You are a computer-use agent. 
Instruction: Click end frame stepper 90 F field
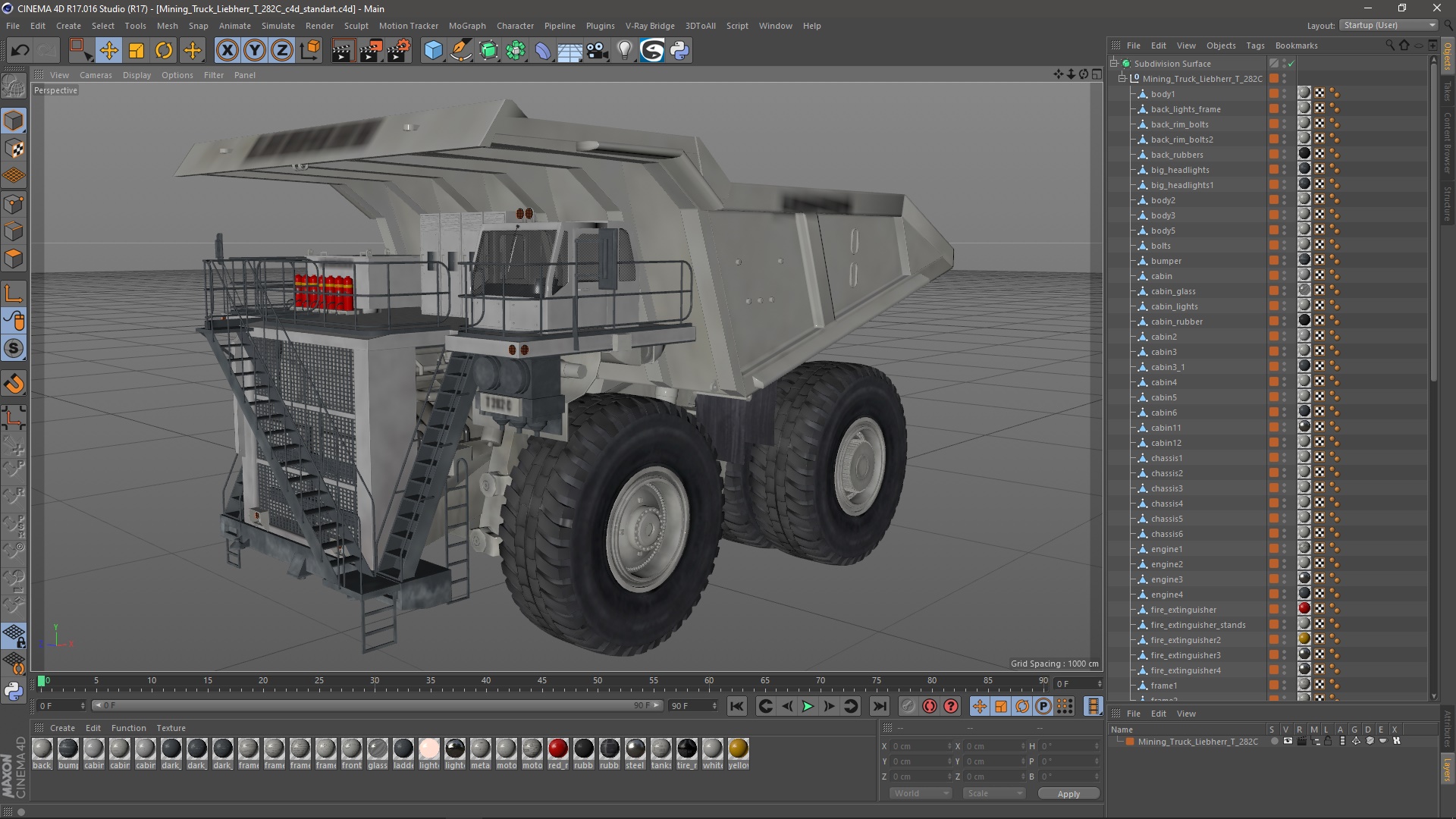point(692,706)
